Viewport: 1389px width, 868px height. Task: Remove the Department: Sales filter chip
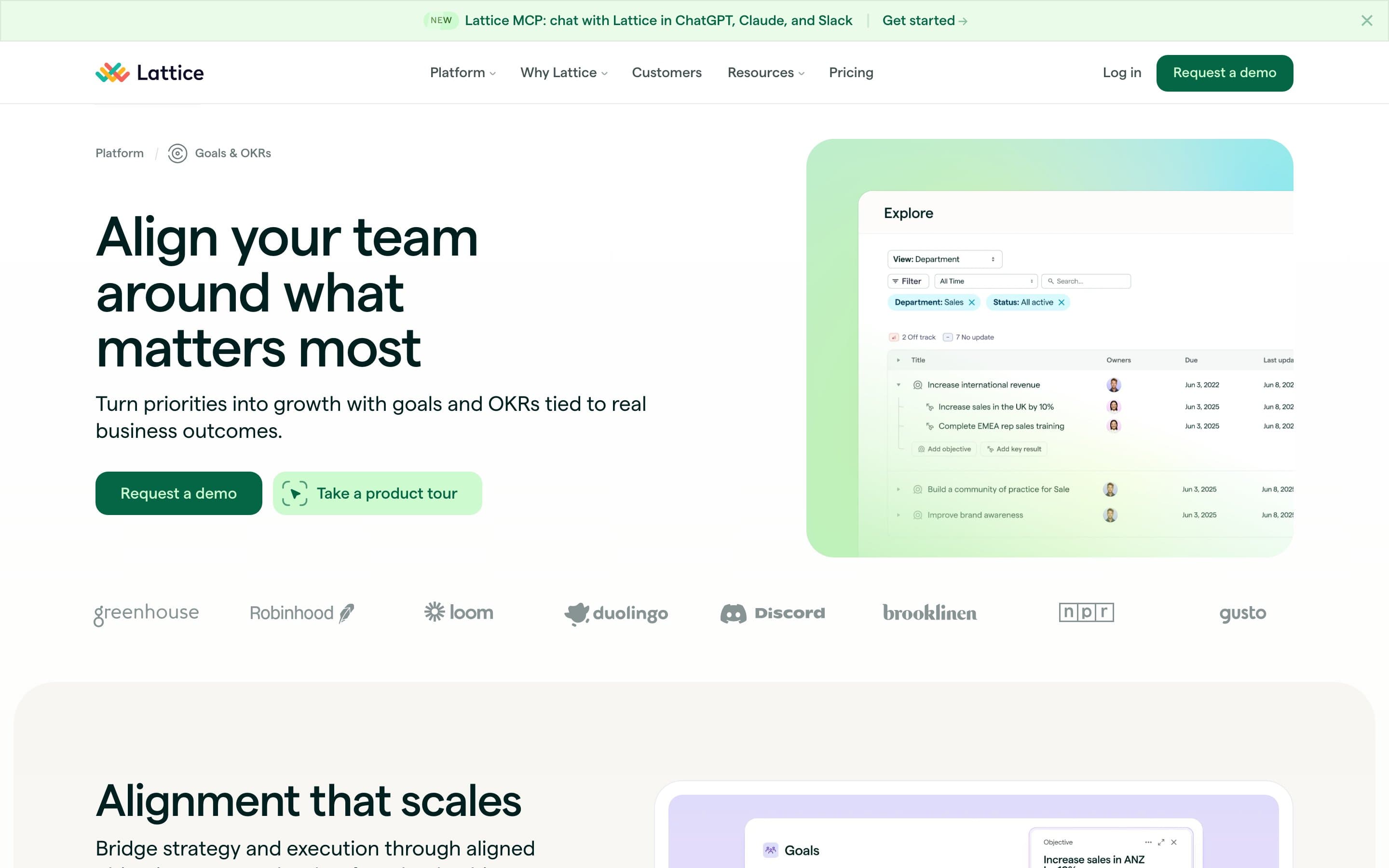972,302
